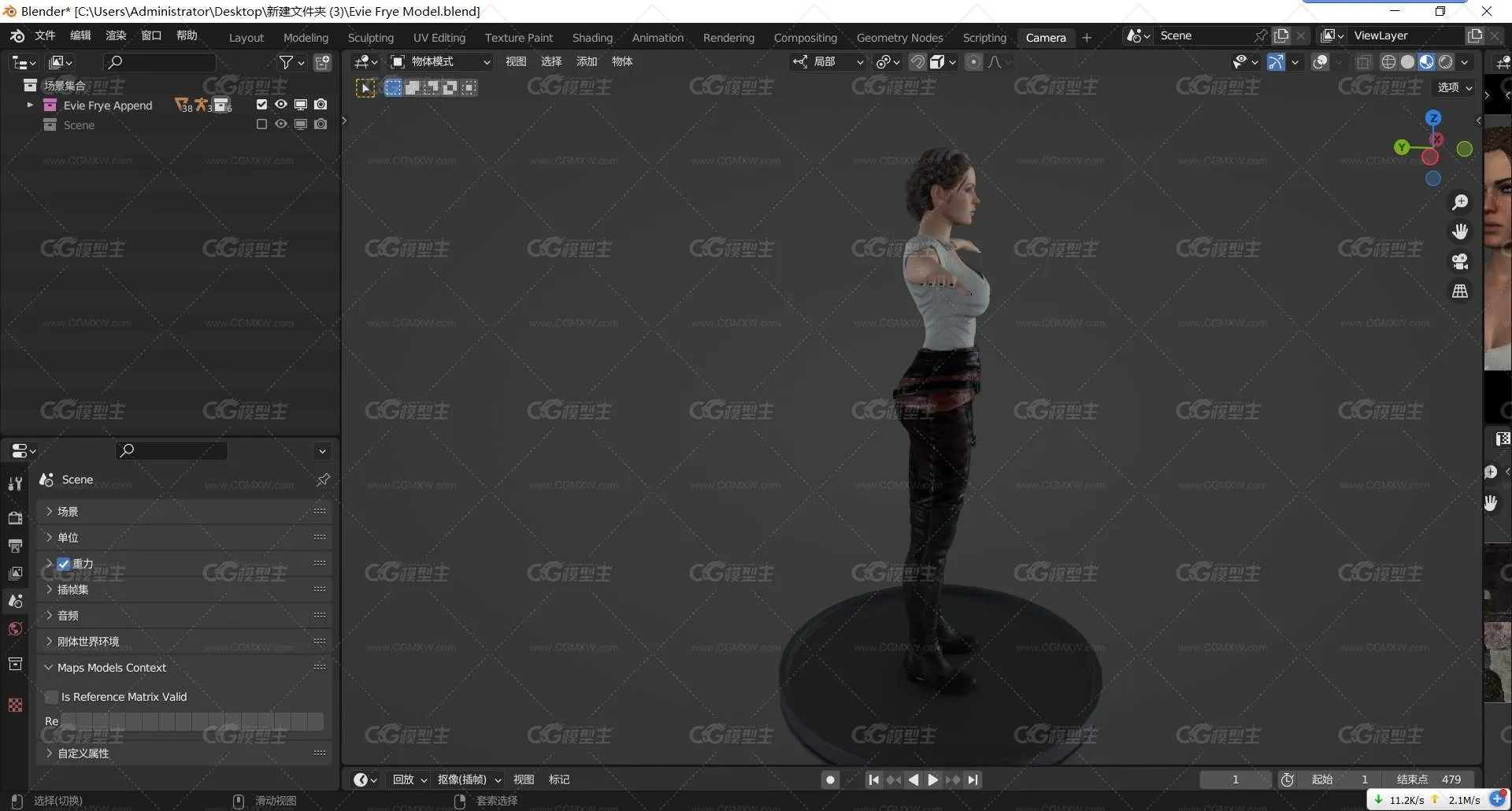1512x811 pixels.
Task: Open the View Layer properties tab
Action: coord(15,573)
